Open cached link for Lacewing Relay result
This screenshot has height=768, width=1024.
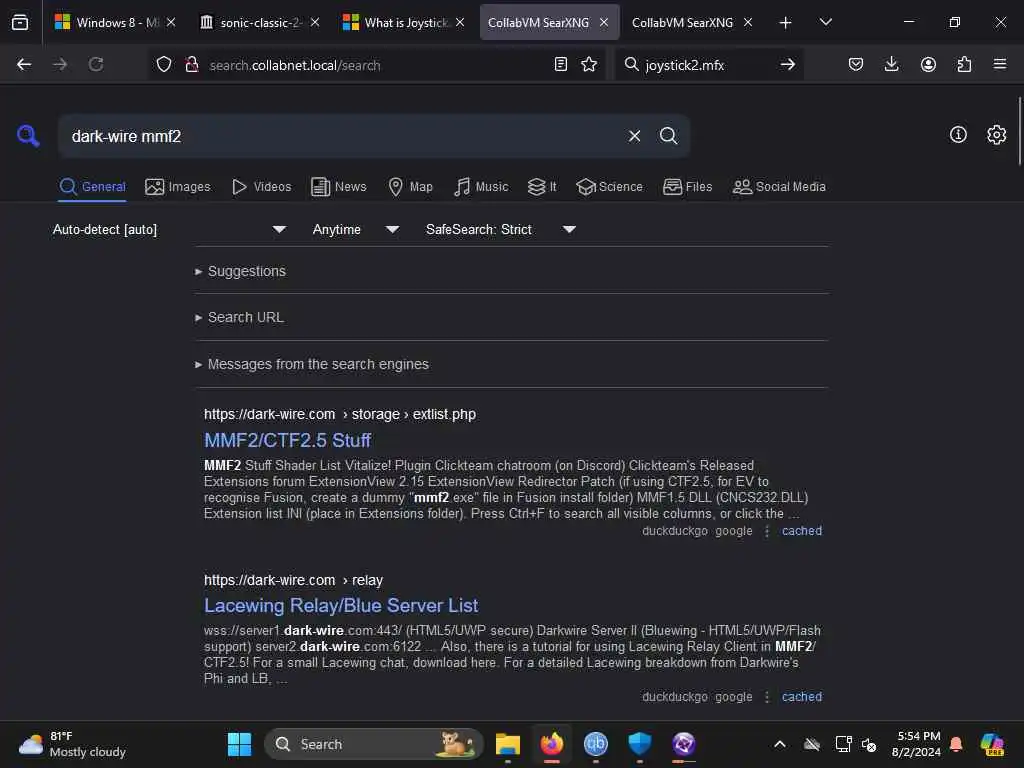tap(802, 697)
